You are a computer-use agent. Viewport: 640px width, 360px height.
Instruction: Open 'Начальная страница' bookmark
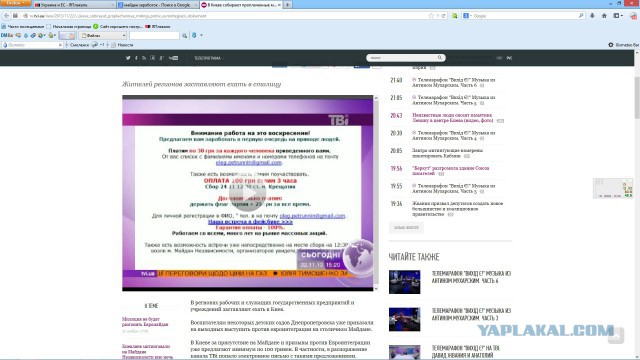click(69, 27)
